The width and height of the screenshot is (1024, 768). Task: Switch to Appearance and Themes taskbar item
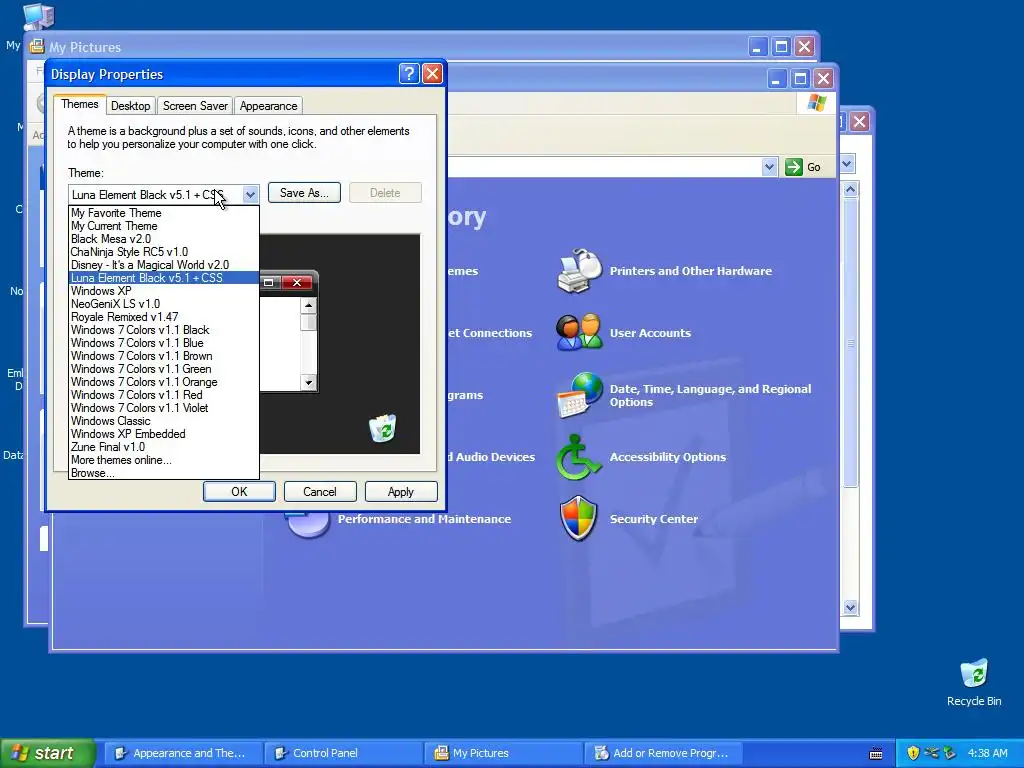(182, 753)
